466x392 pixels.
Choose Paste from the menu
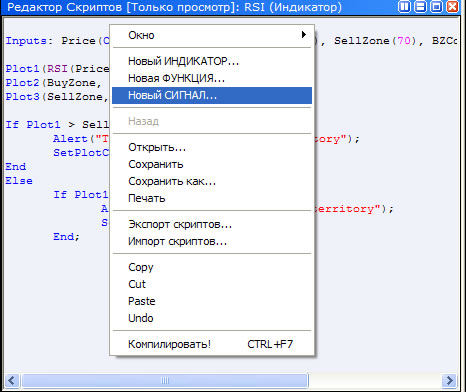click(x=212, y=301)
